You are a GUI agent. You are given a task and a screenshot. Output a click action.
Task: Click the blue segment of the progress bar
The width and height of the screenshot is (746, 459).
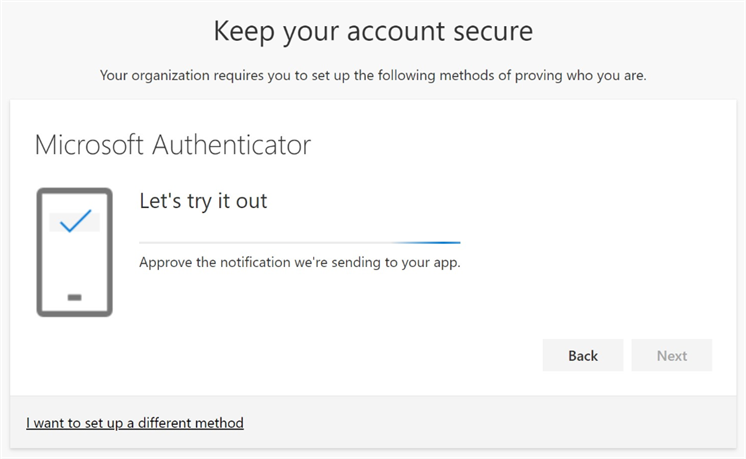pos(430,242)
